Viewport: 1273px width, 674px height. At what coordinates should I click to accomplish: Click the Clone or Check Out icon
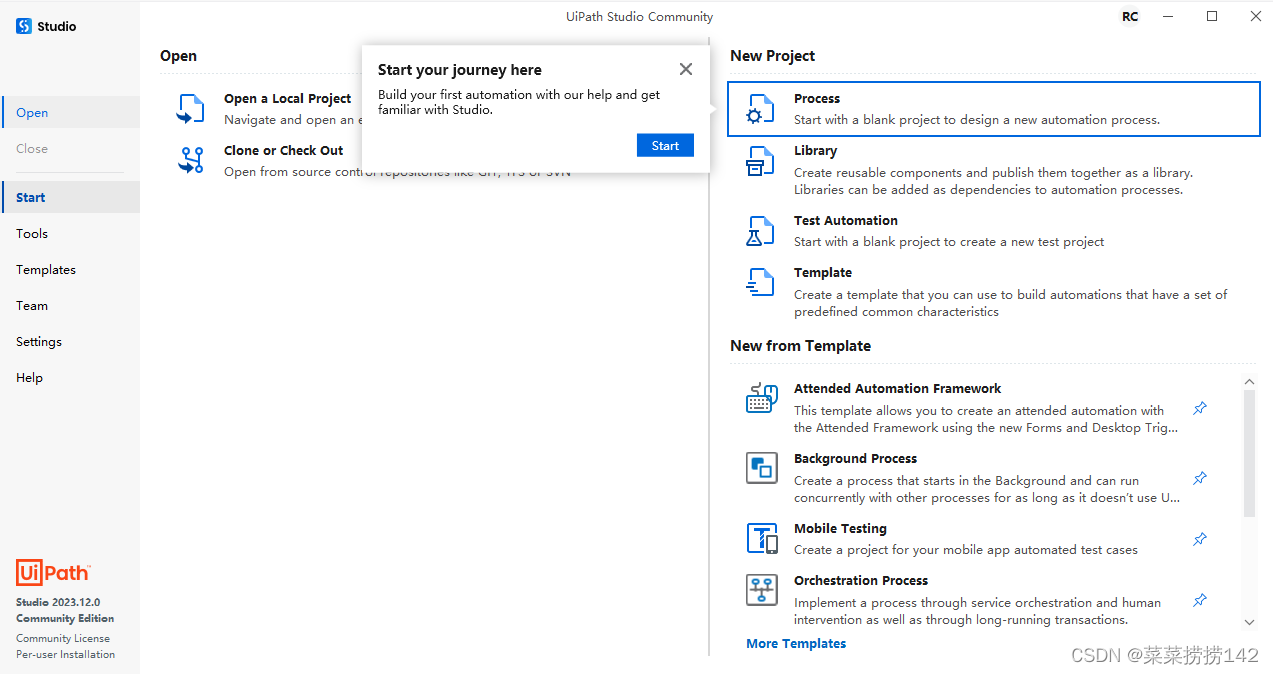coord(191,160)
